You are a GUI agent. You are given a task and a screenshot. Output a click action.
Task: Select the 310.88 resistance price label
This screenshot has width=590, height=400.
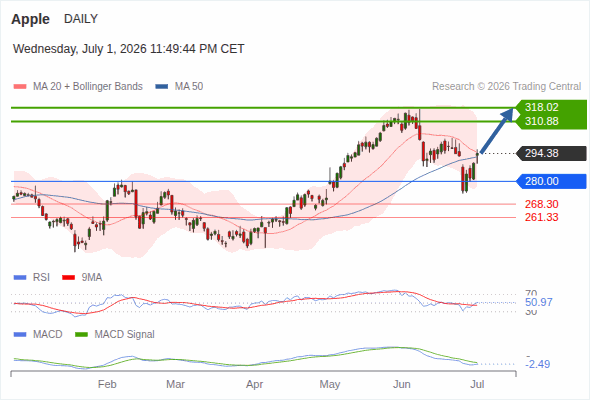pyautogui.click(x=542, y=121)
